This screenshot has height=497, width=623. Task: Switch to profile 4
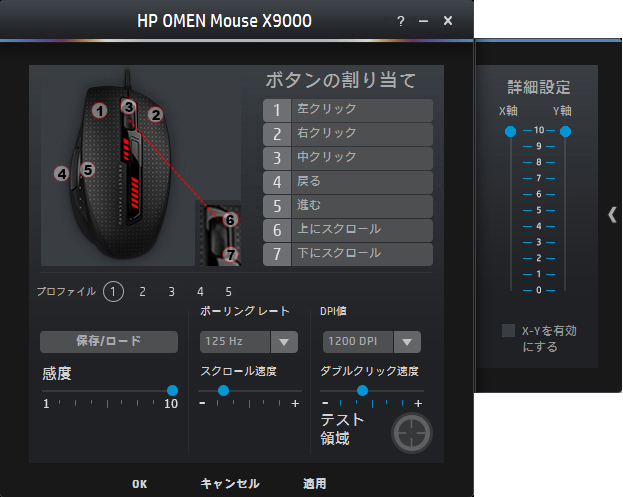tap(200, 292)
